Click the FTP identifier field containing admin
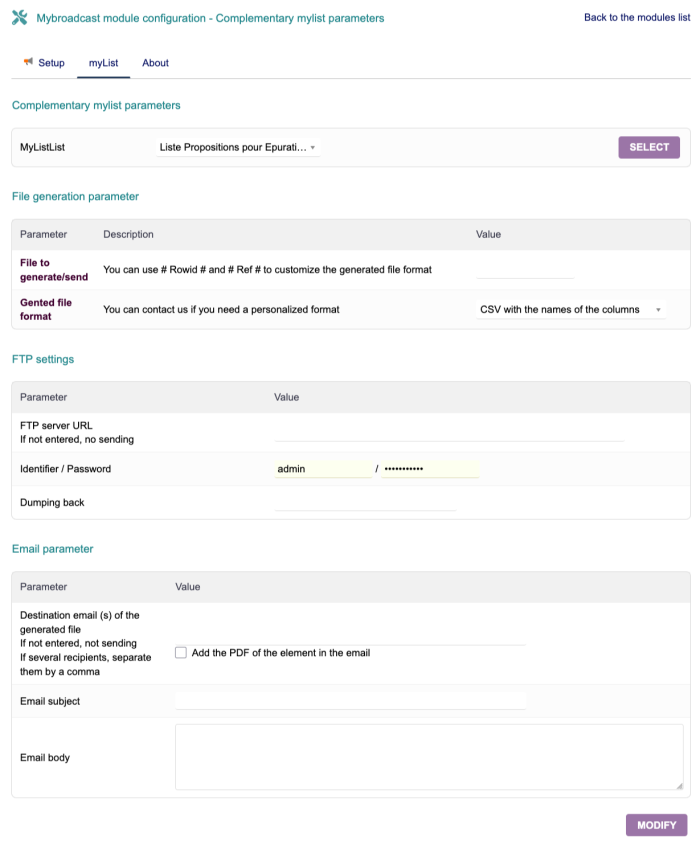700x849 pixels. pos(322,469)
